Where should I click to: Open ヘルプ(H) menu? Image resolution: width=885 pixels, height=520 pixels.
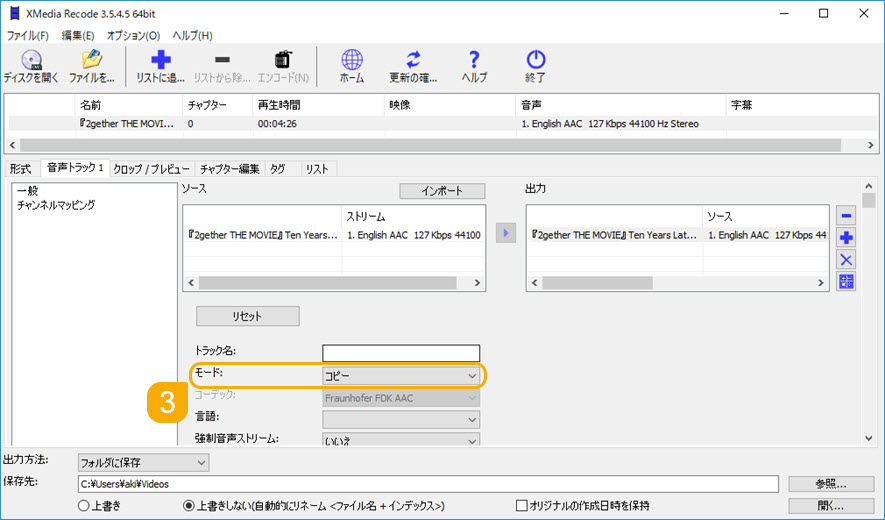click(x=192, y=36)
